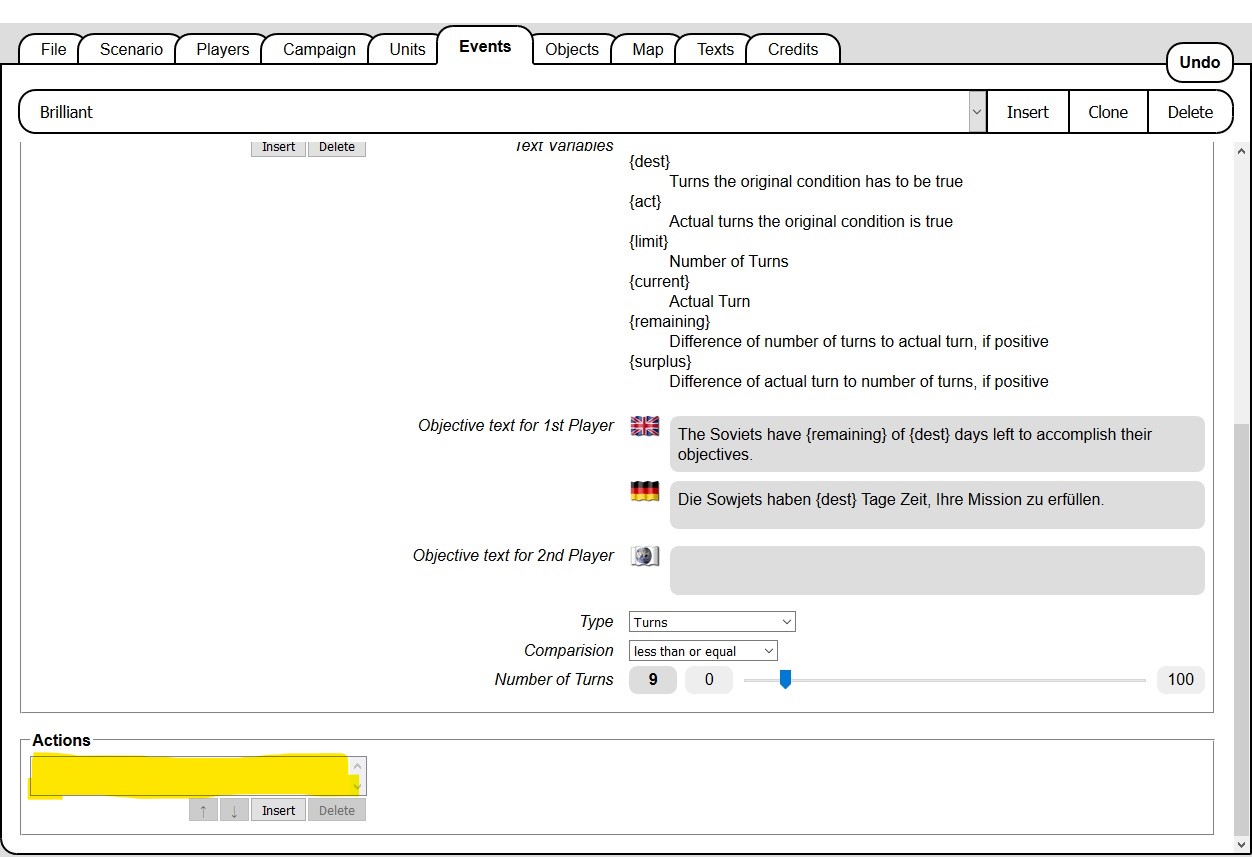Click the German flag icon
The image size is (1252, 857).
645,491
